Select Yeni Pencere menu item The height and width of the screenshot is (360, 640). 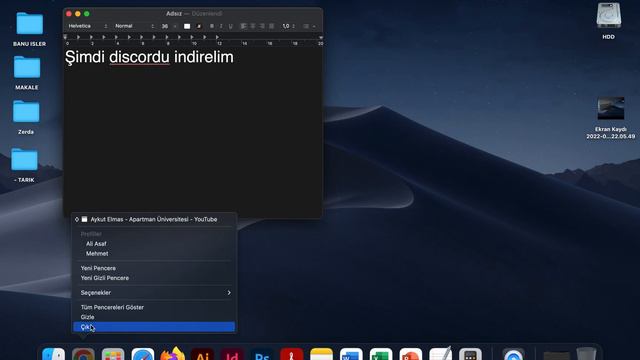[x=154, y=268]
